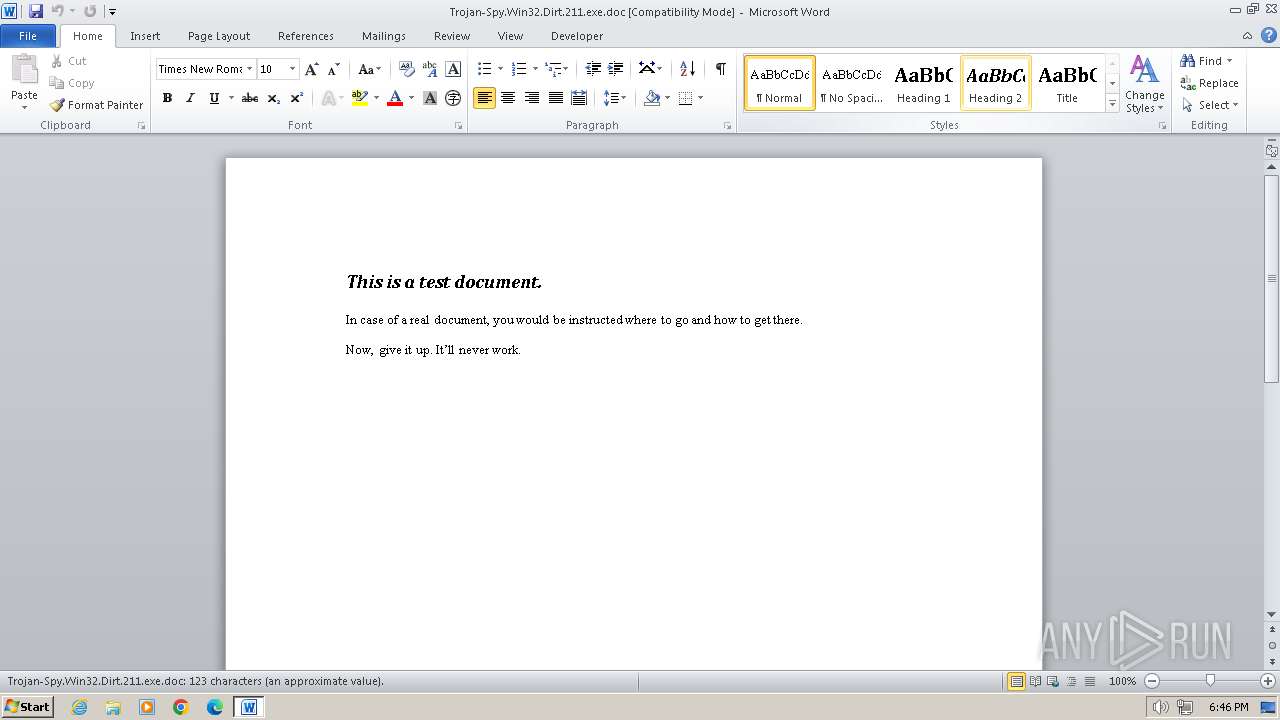Viewport: 1280px width, 720px height.
Task: Toggle Superscript formatting
Action: click(297, 98)
